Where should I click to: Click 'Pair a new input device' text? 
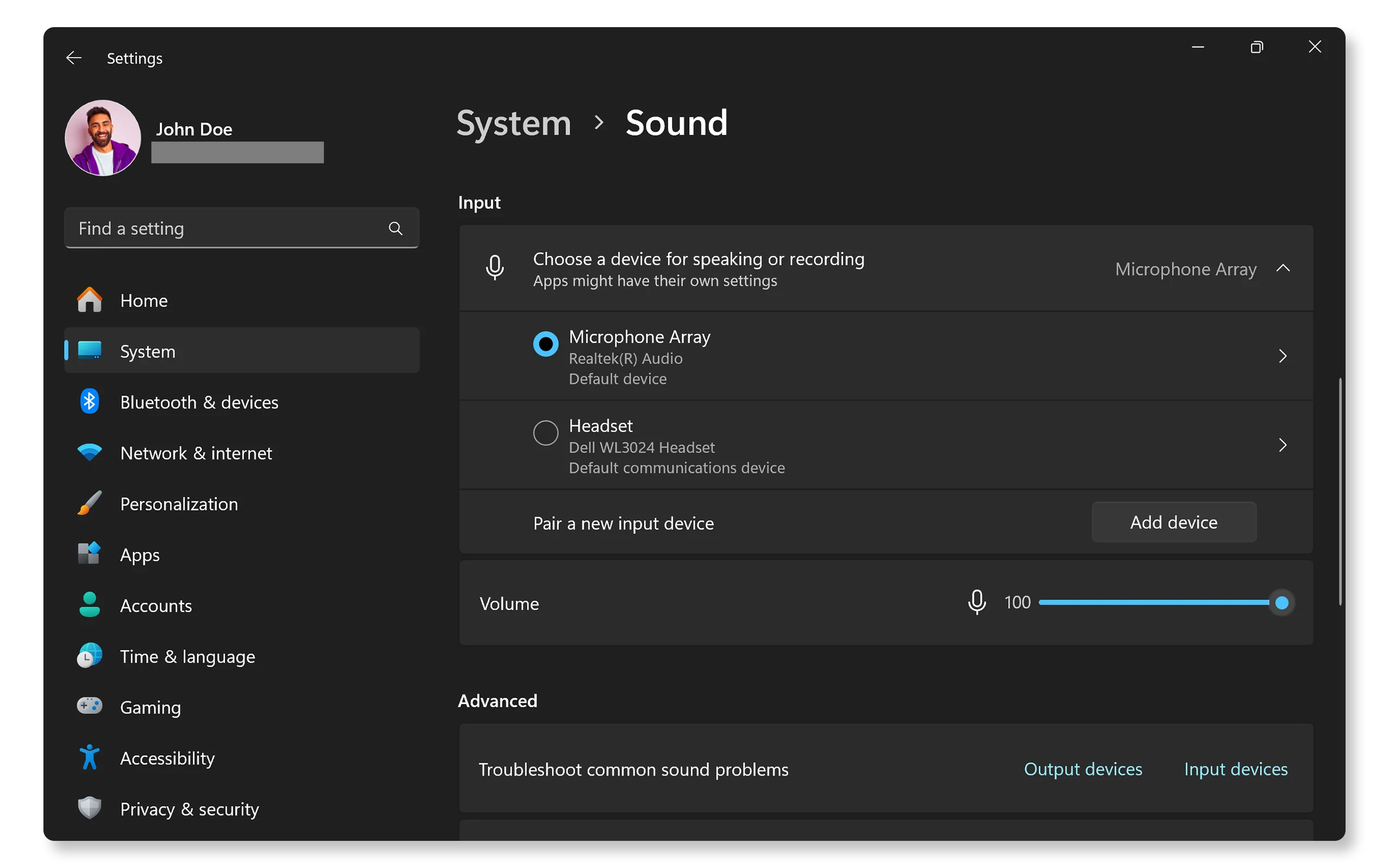click(623, 523)
